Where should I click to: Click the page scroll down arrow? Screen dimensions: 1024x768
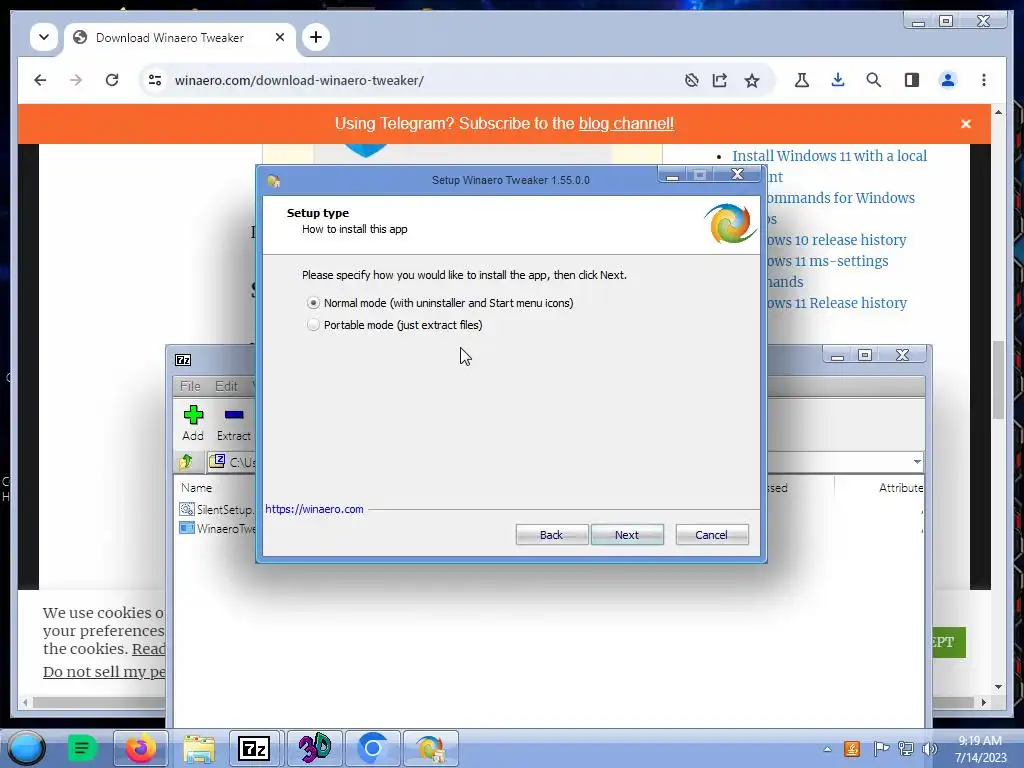point(998,686)
